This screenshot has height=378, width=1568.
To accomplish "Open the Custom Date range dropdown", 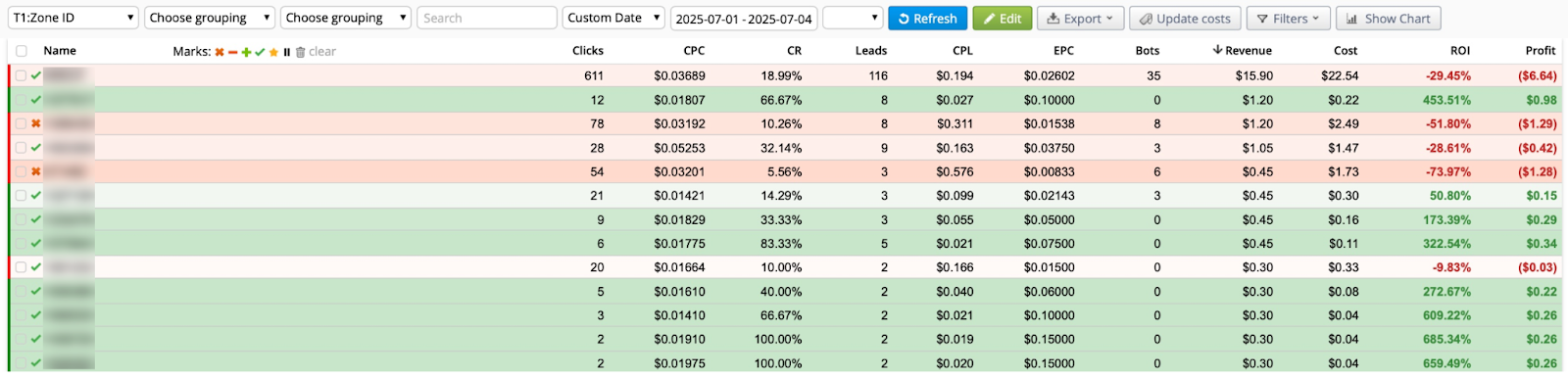I will [613, 18].
